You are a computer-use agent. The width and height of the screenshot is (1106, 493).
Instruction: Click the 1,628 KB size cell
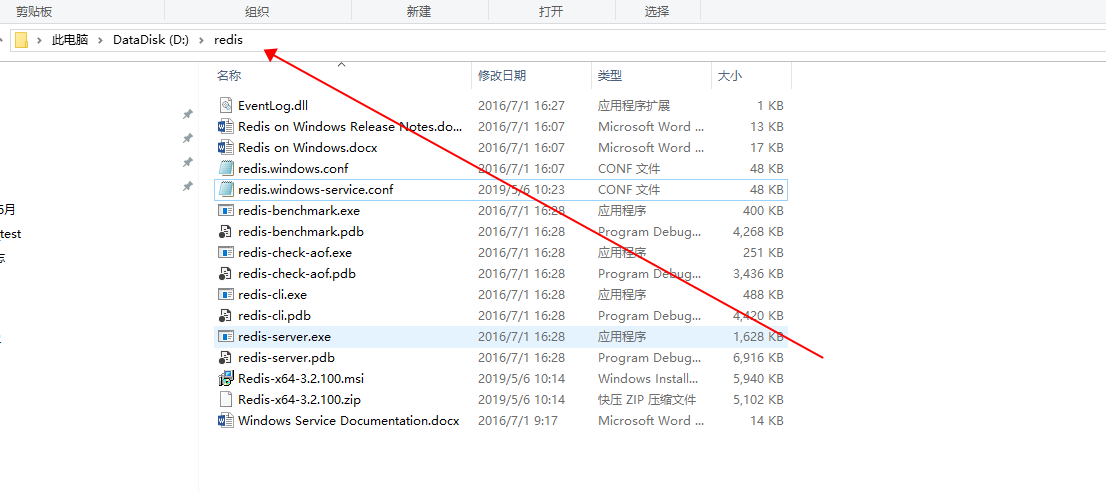point(758,336)
